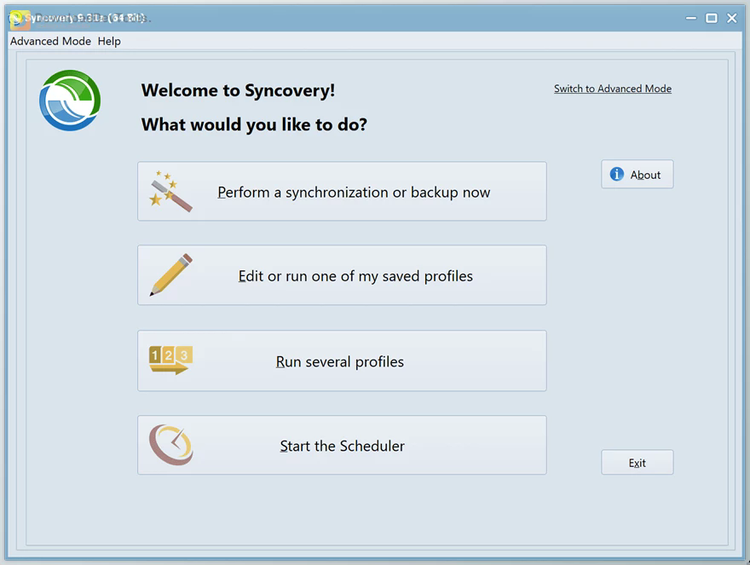Open the Help menu
This screenshot has height=565, width=750.
109,41
